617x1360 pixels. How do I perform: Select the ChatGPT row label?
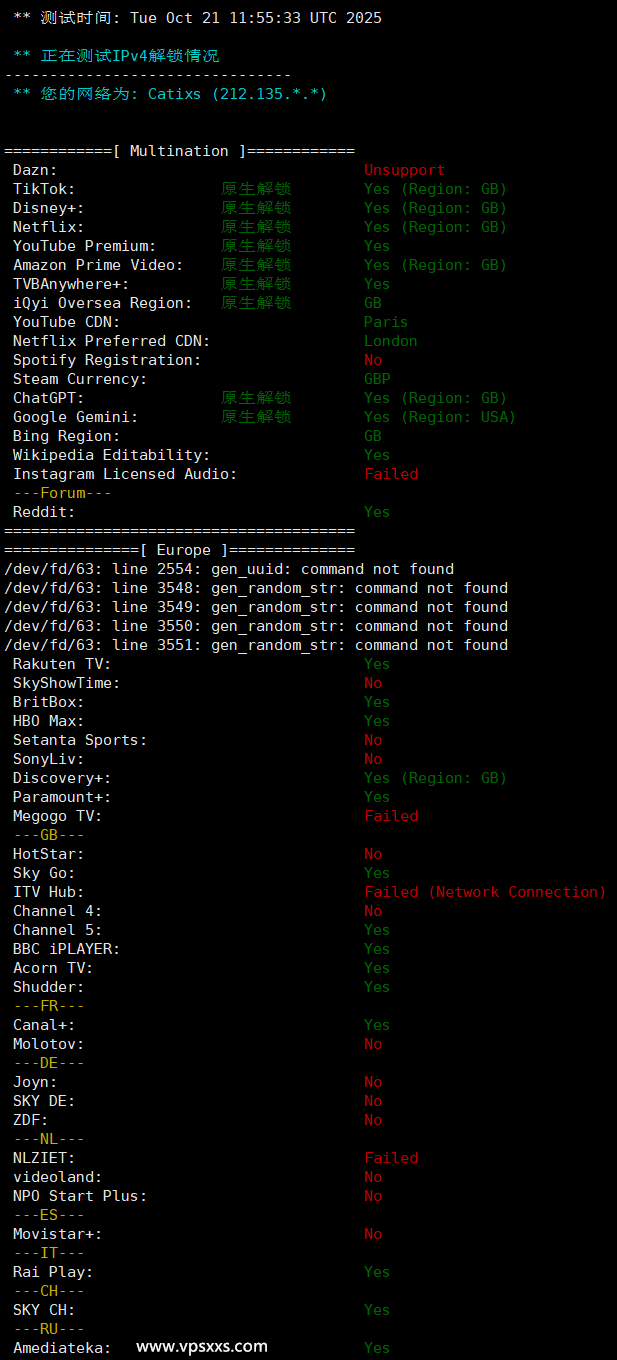pyautogui.click(x=48, y=398)
